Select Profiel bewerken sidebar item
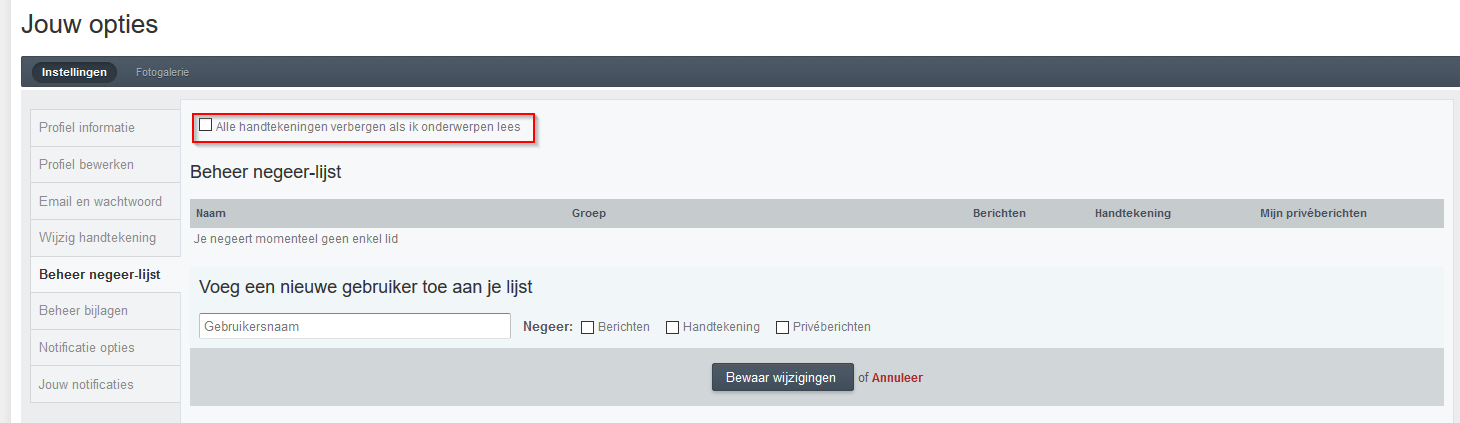 [106, 164]
